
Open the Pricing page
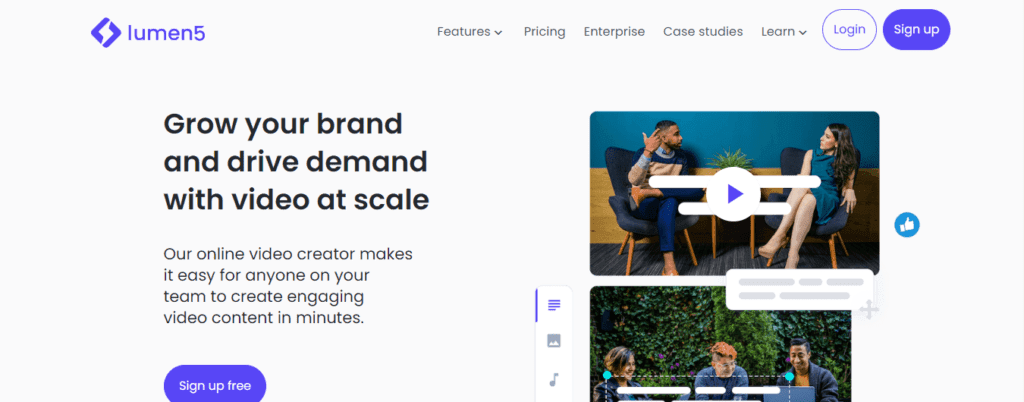click(x=544, y=31)
